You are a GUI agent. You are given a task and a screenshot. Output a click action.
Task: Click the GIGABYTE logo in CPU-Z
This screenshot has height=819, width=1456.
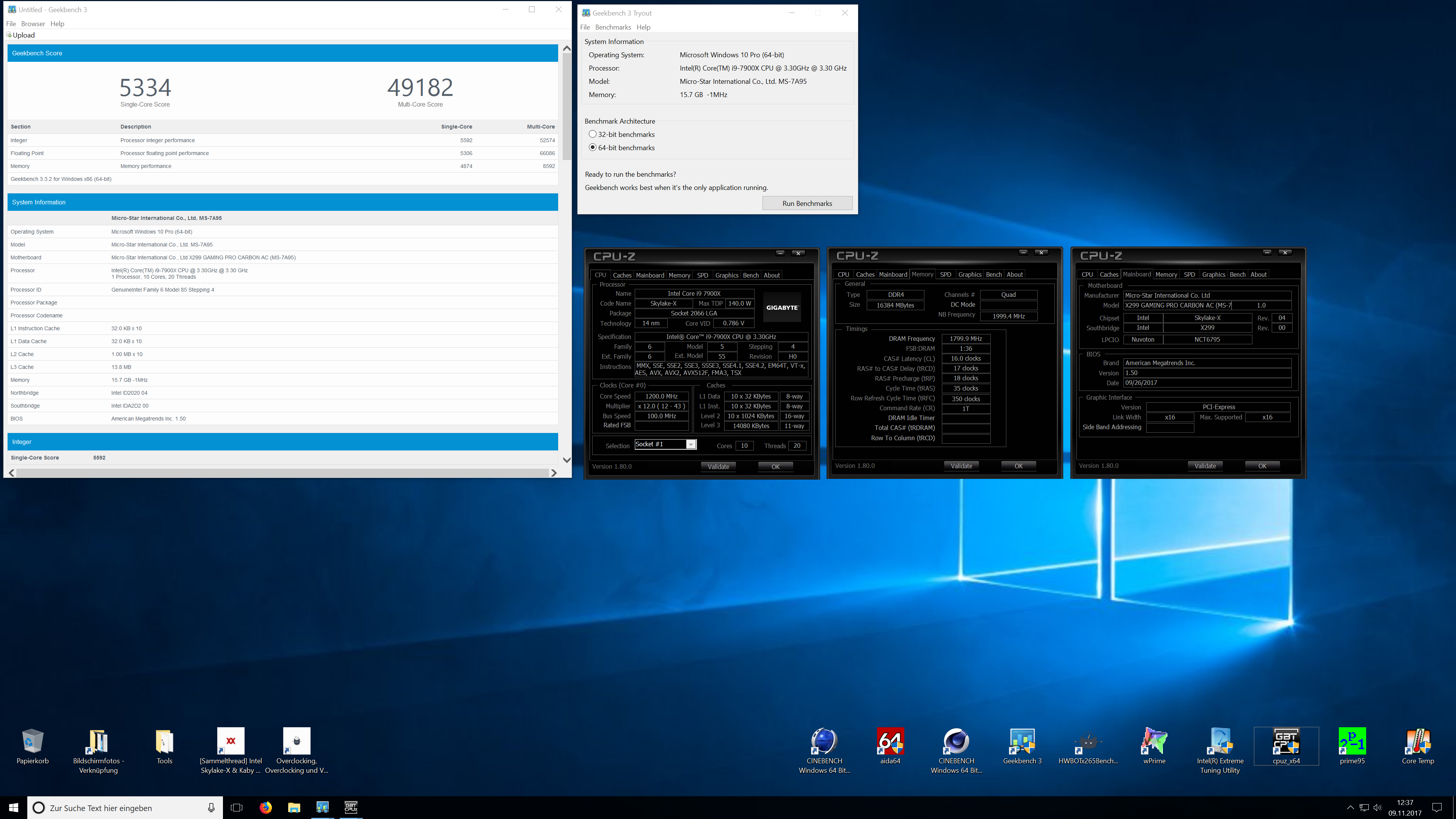[782, 308]
